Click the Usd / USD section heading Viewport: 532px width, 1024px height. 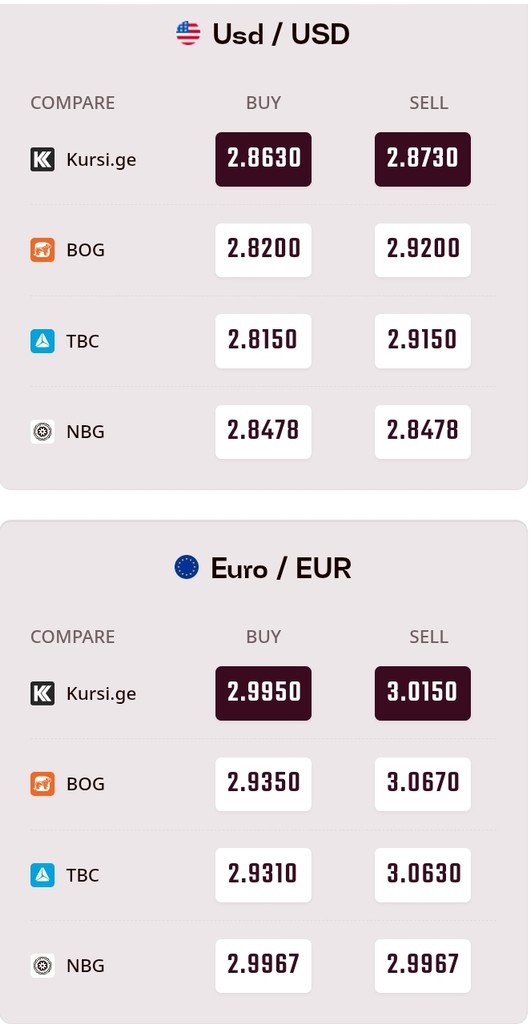281,34
